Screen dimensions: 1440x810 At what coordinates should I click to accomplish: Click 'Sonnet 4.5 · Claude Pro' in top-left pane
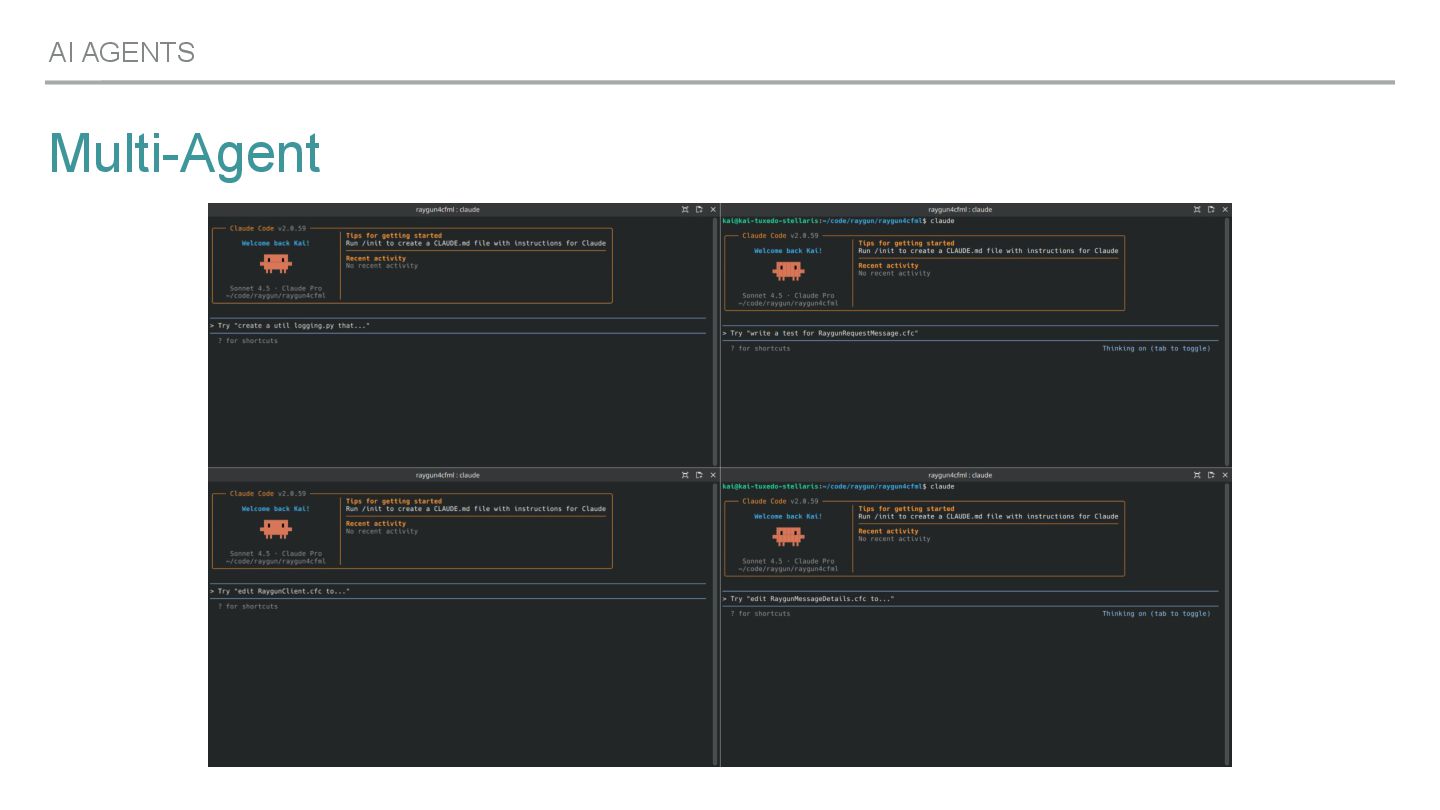276,288
